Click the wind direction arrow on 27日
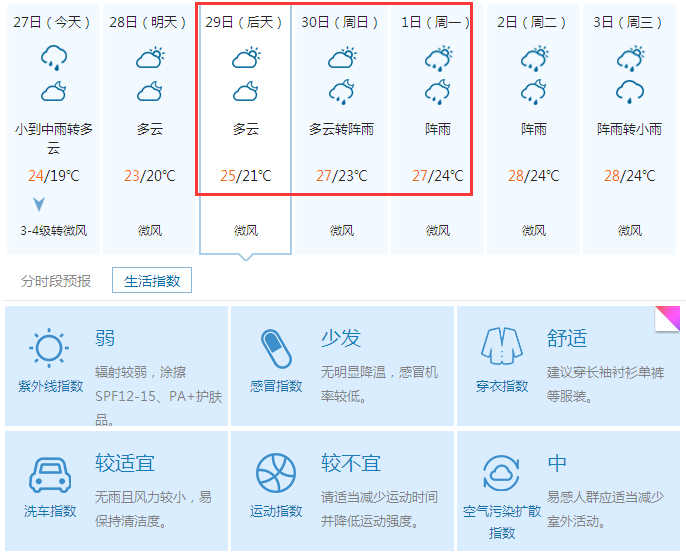686x557 pixels. point(40,205)
